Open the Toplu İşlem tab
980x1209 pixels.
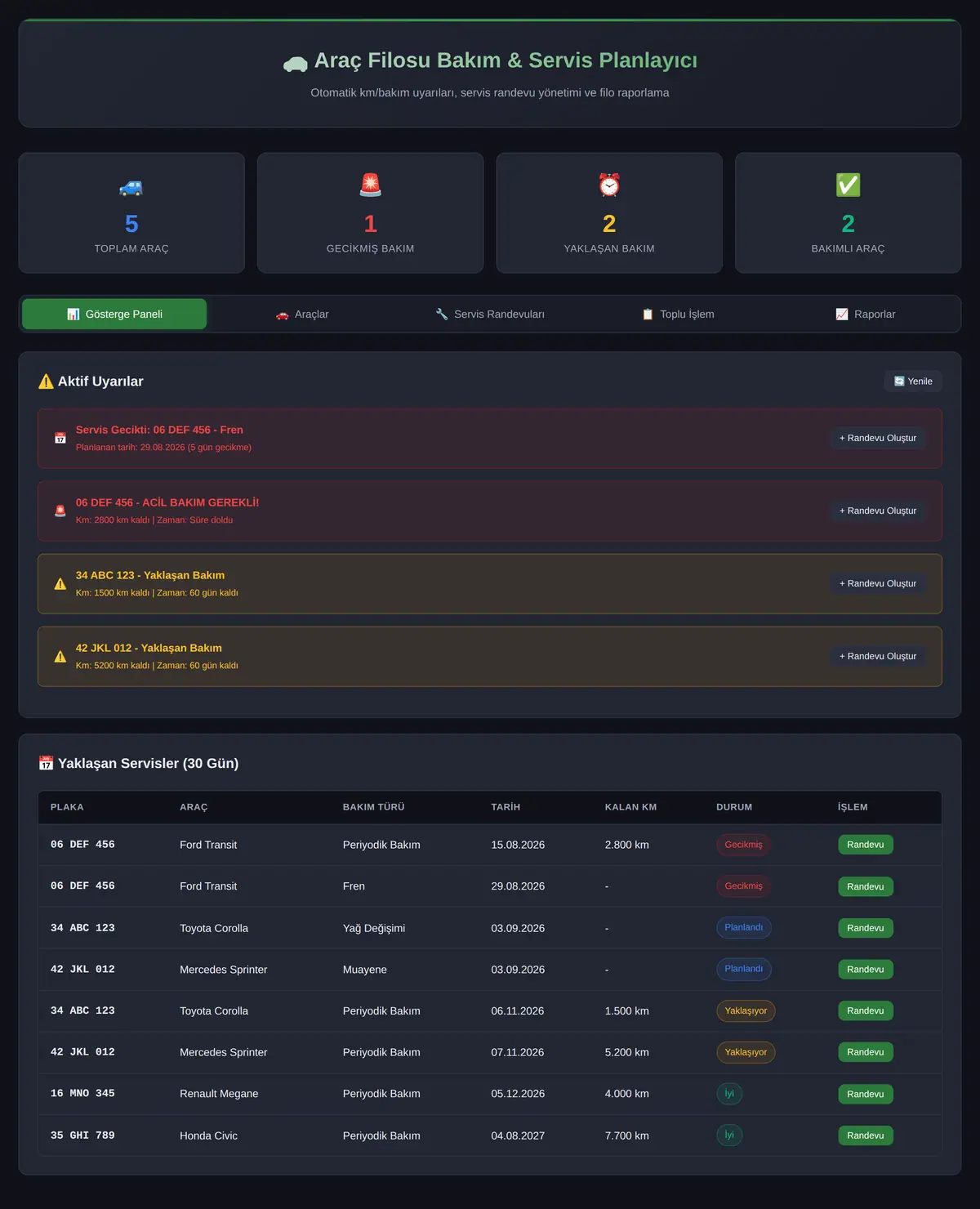(x=678, y=315)
